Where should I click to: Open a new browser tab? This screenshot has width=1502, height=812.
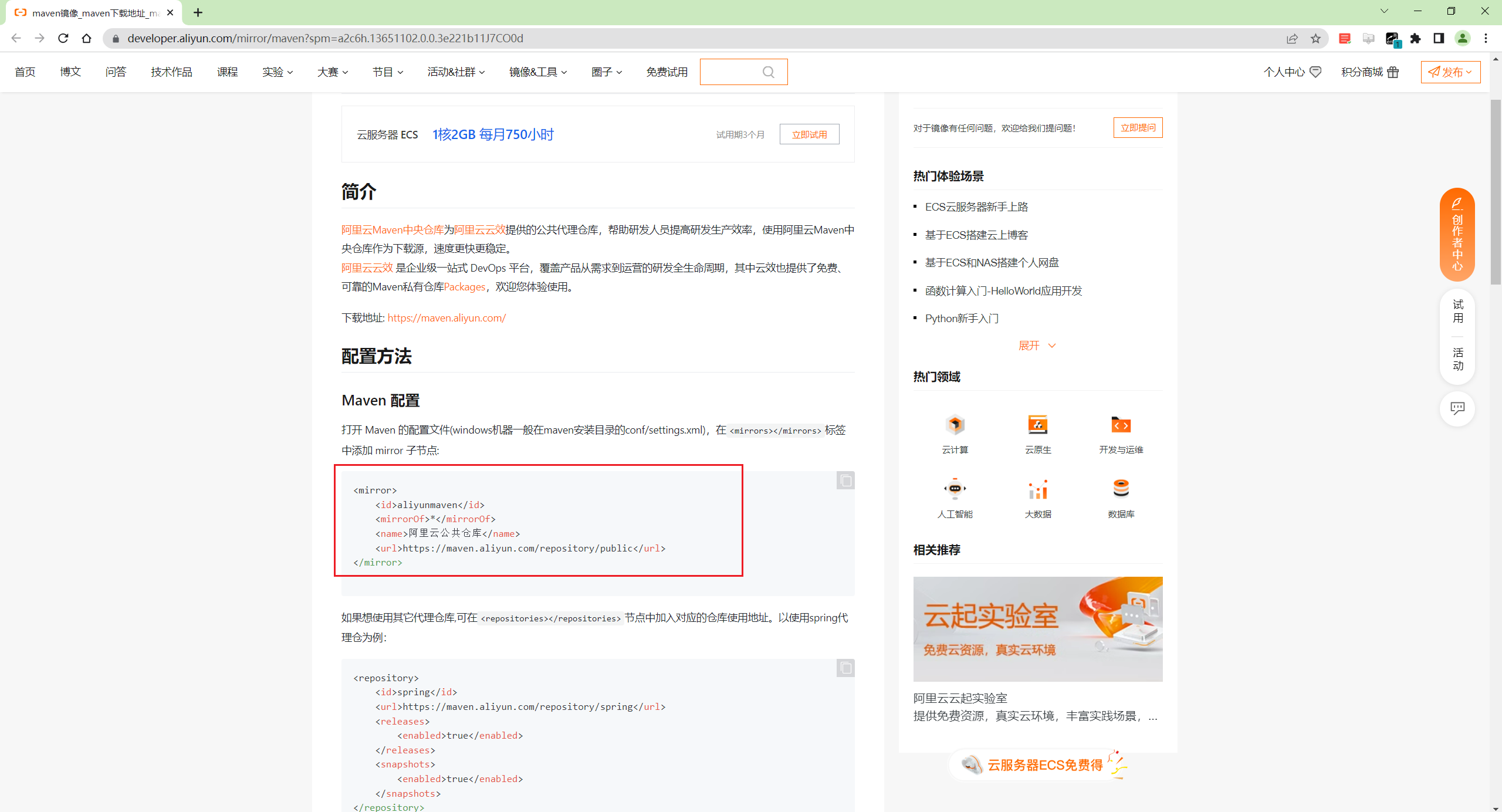coord(198,12)
